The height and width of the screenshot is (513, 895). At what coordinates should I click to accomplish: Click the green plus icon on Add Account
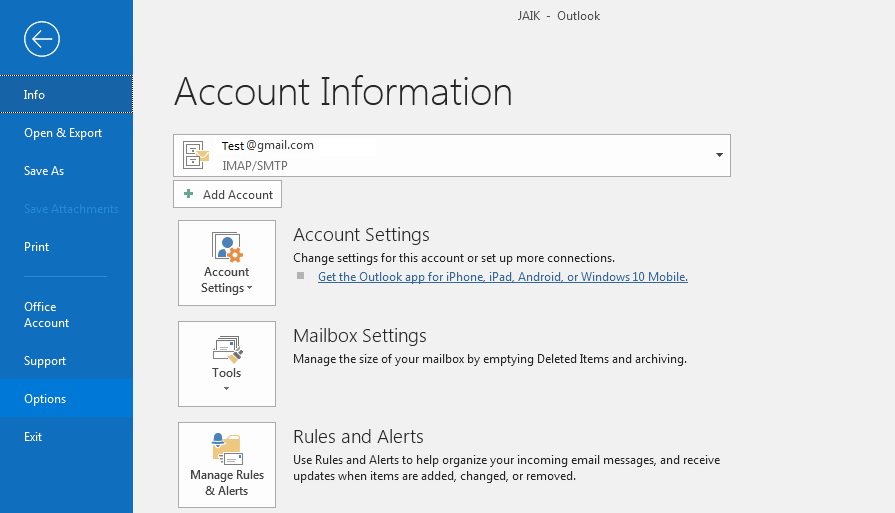(188, 194)
